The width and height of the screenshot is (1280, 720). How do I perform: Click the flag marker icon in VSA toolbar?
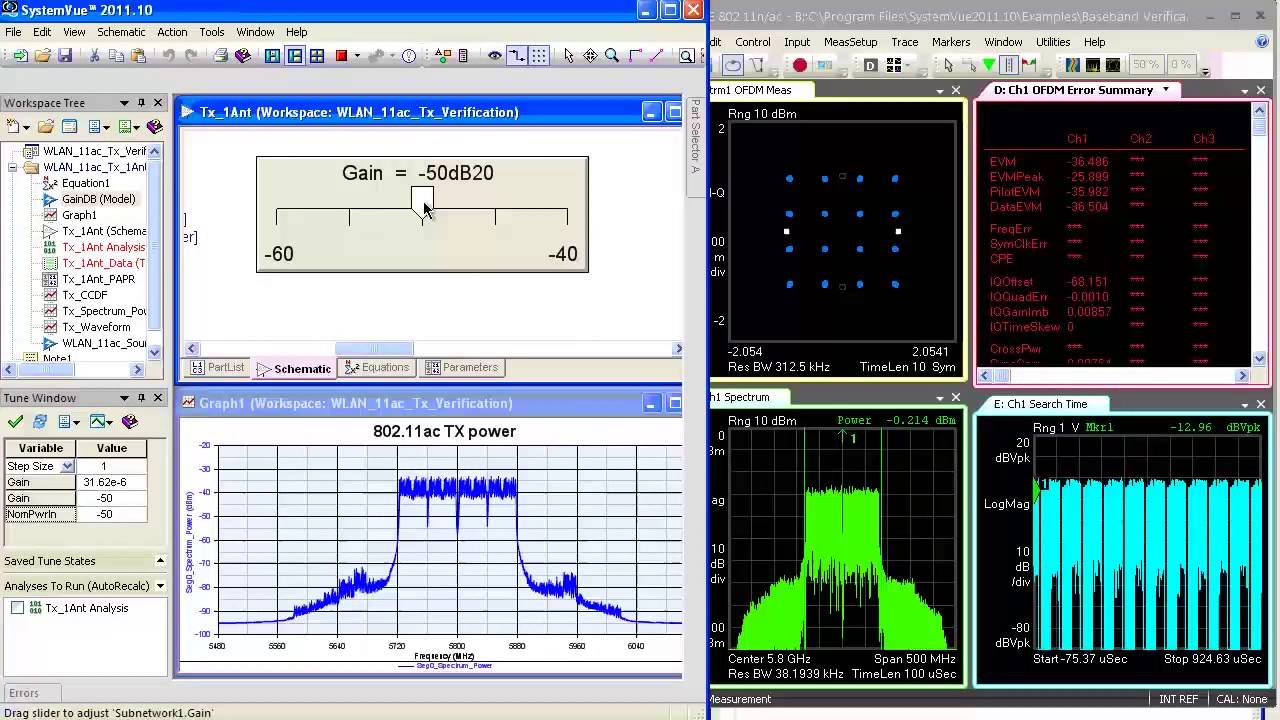pos(1029,66)
